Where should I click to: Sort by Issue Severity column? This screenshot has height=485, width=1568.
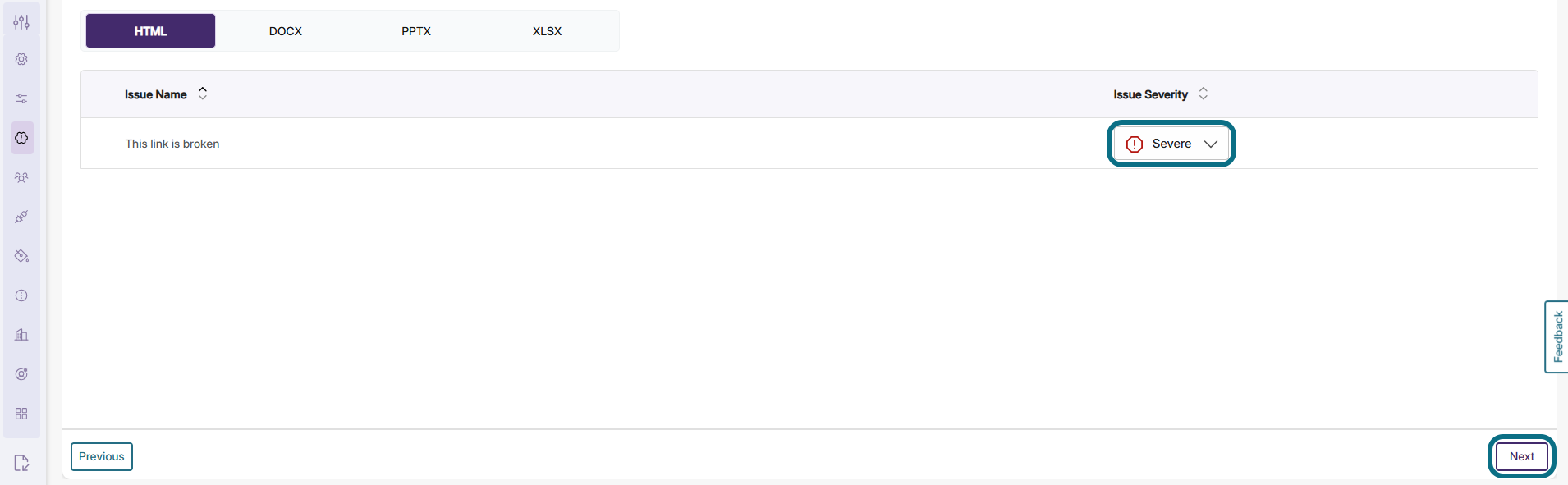click(1203, 94)
